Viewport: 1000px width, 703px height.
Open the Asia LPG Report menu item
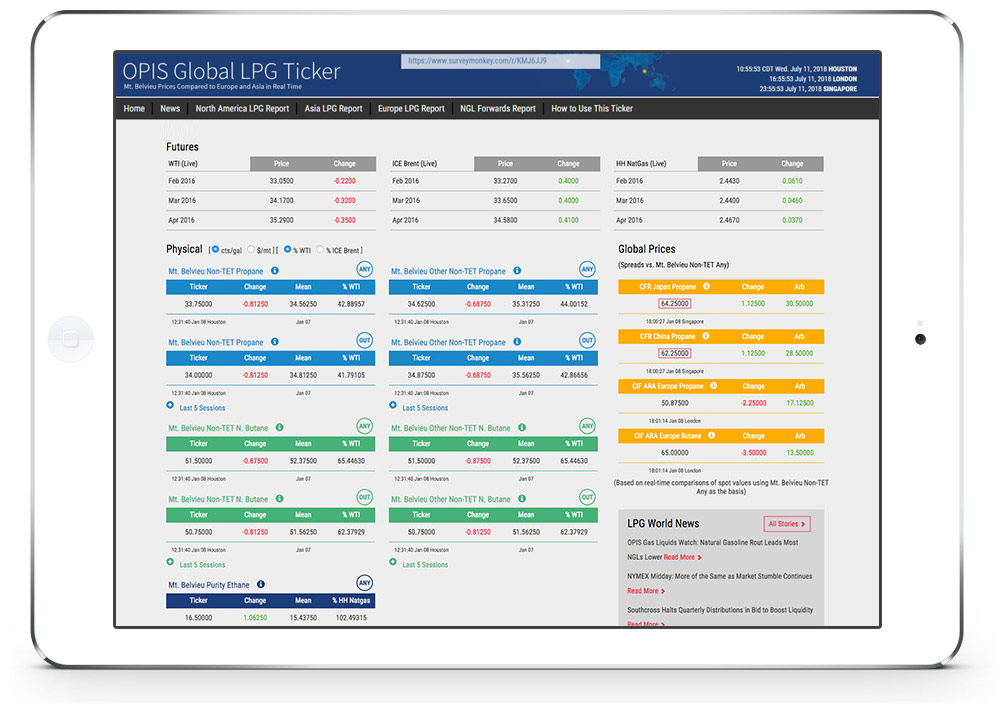pos(333,109)
